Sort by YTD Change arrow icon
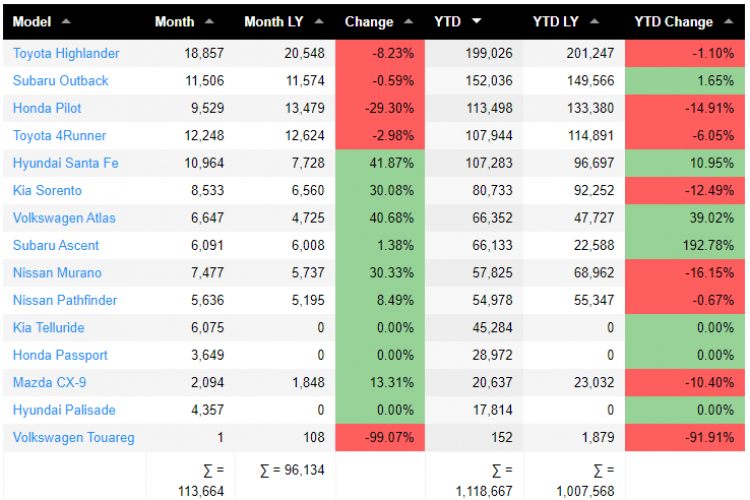This screenshot has height=500, width=750. click(728, 22)
